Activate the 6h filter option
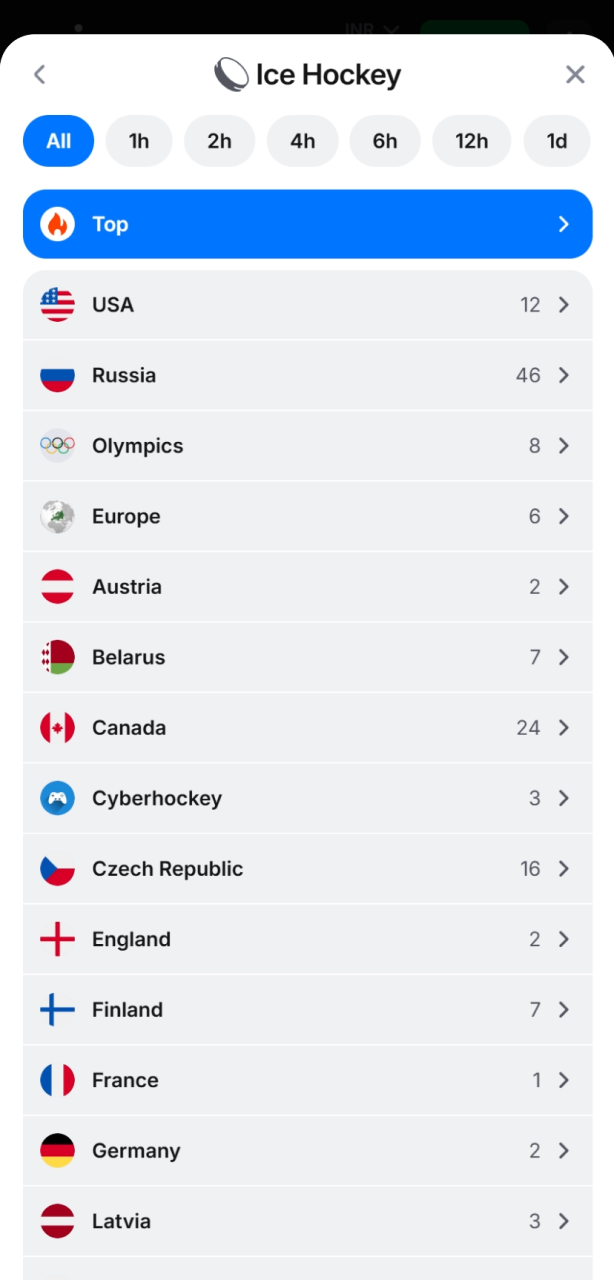The image size is (614, 1280). (x=385, y=141)
